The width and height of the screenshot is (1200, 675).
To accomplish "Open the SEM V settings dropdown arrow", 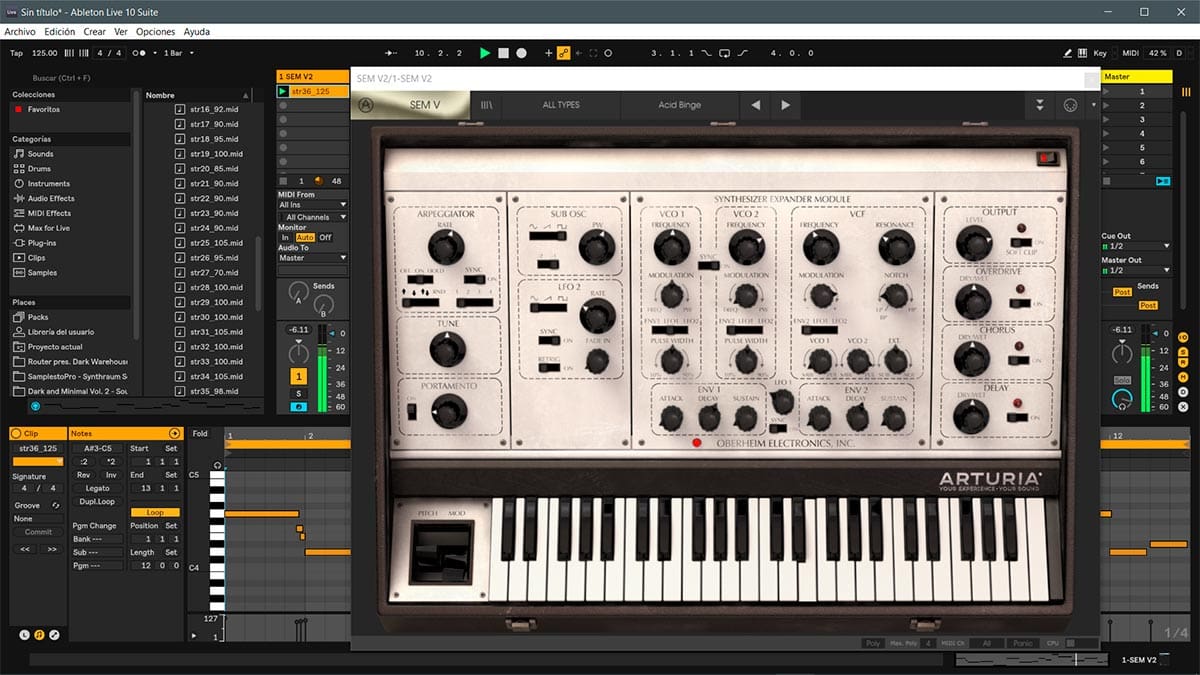I will 1093,105.
